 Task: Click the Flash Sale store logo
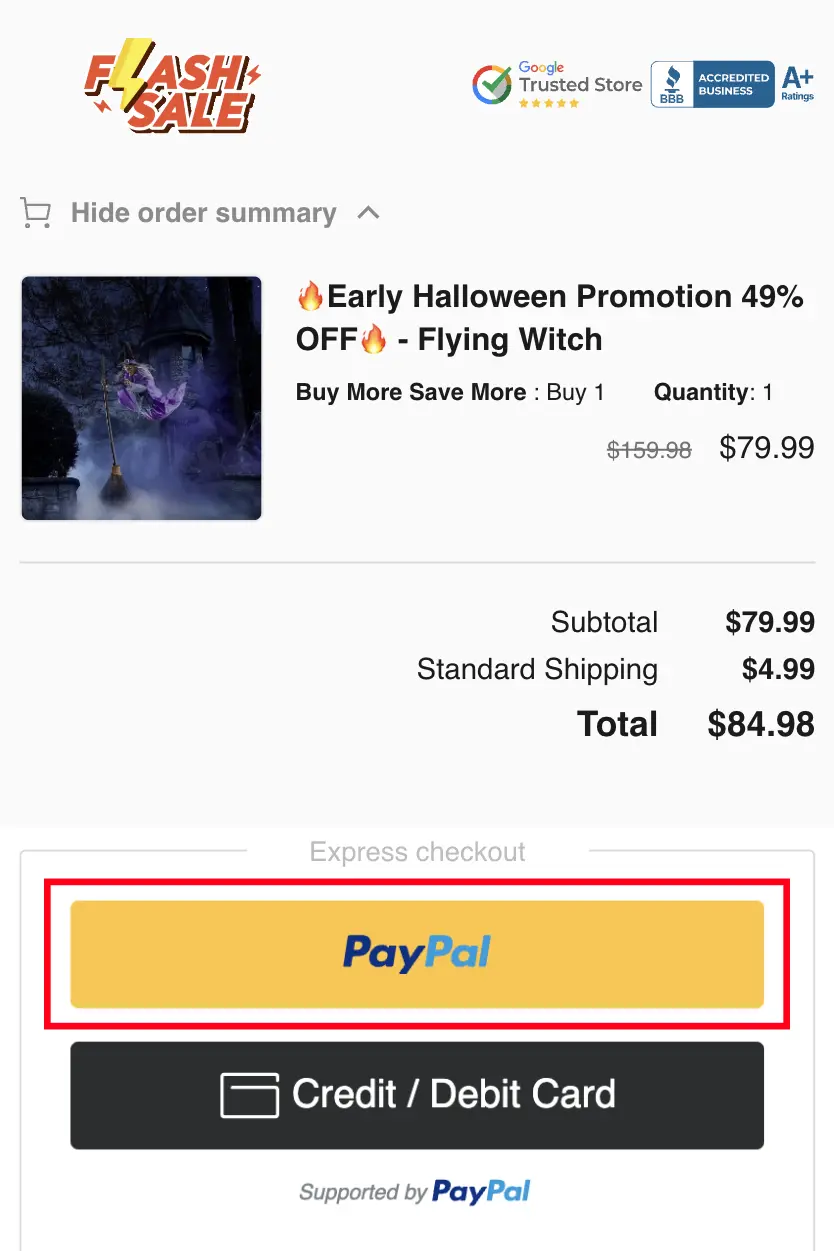point(172,85)
